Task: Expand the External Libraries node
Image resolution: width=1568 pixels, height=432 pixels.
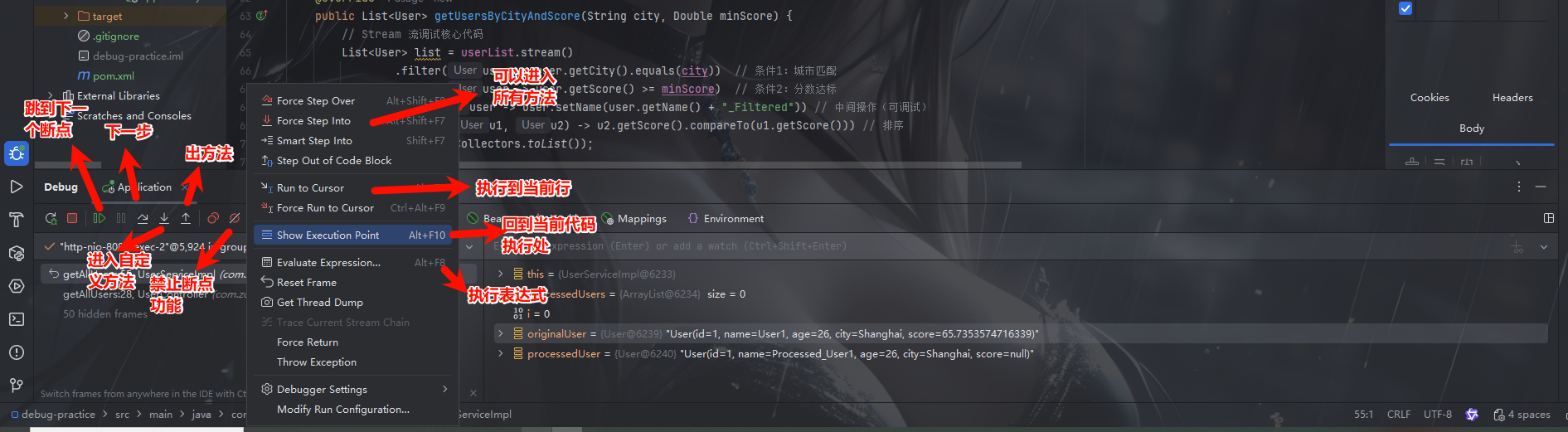Action: click(50, 96)
